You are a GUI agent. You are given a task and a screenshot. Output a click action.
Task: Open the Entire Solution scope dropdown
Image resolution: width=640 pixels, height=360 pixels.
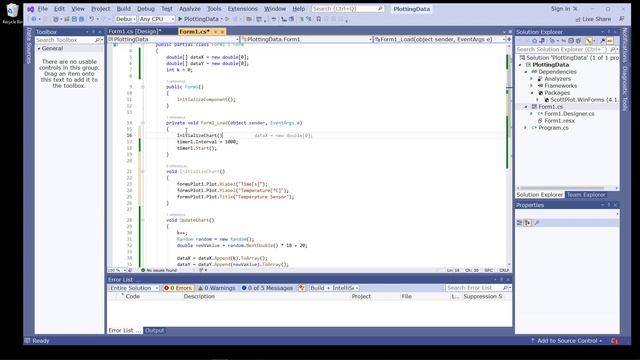(x=134, y=288)
